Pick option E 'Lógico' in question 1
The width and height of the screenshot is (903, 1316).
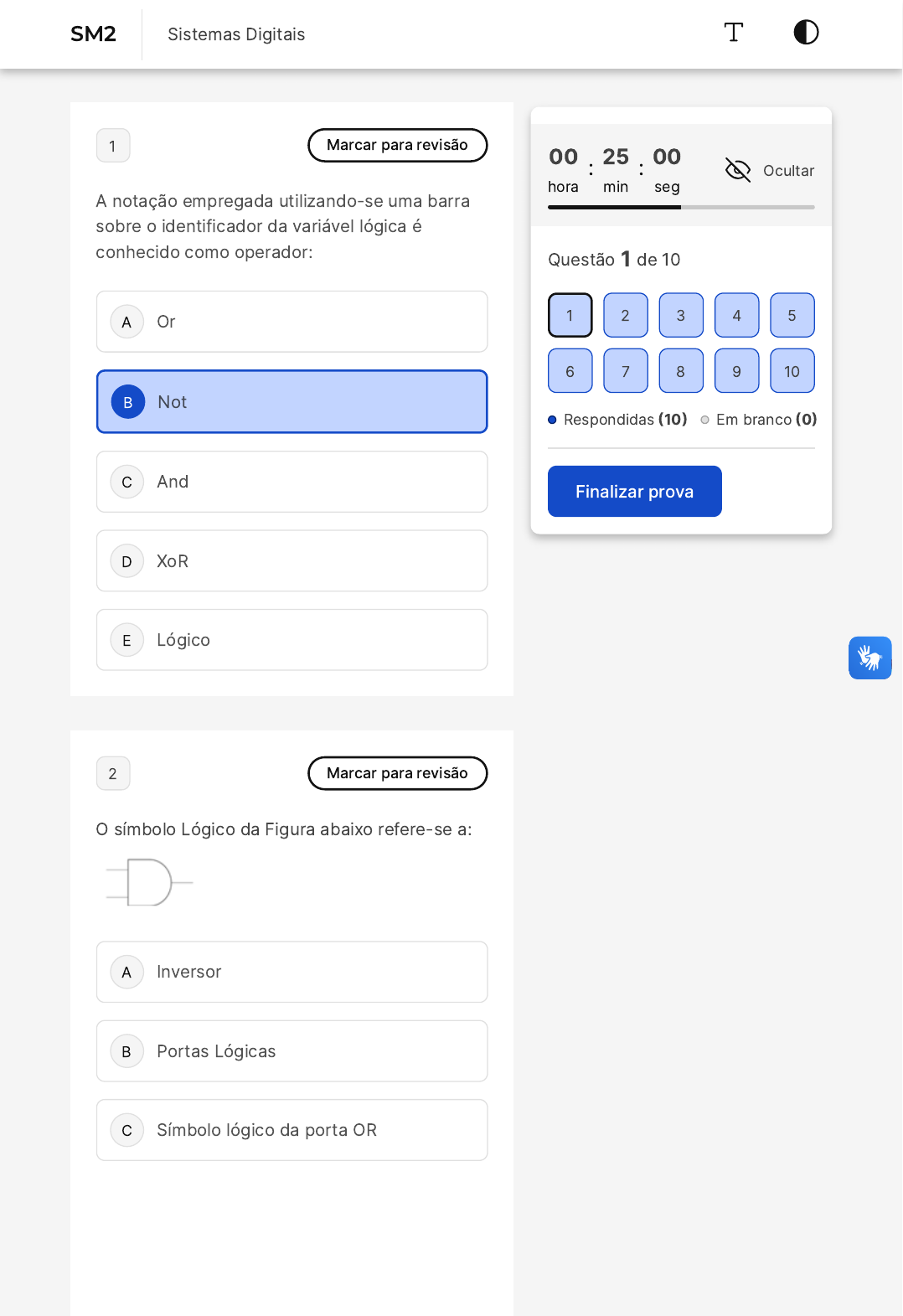tap(292, 640)
